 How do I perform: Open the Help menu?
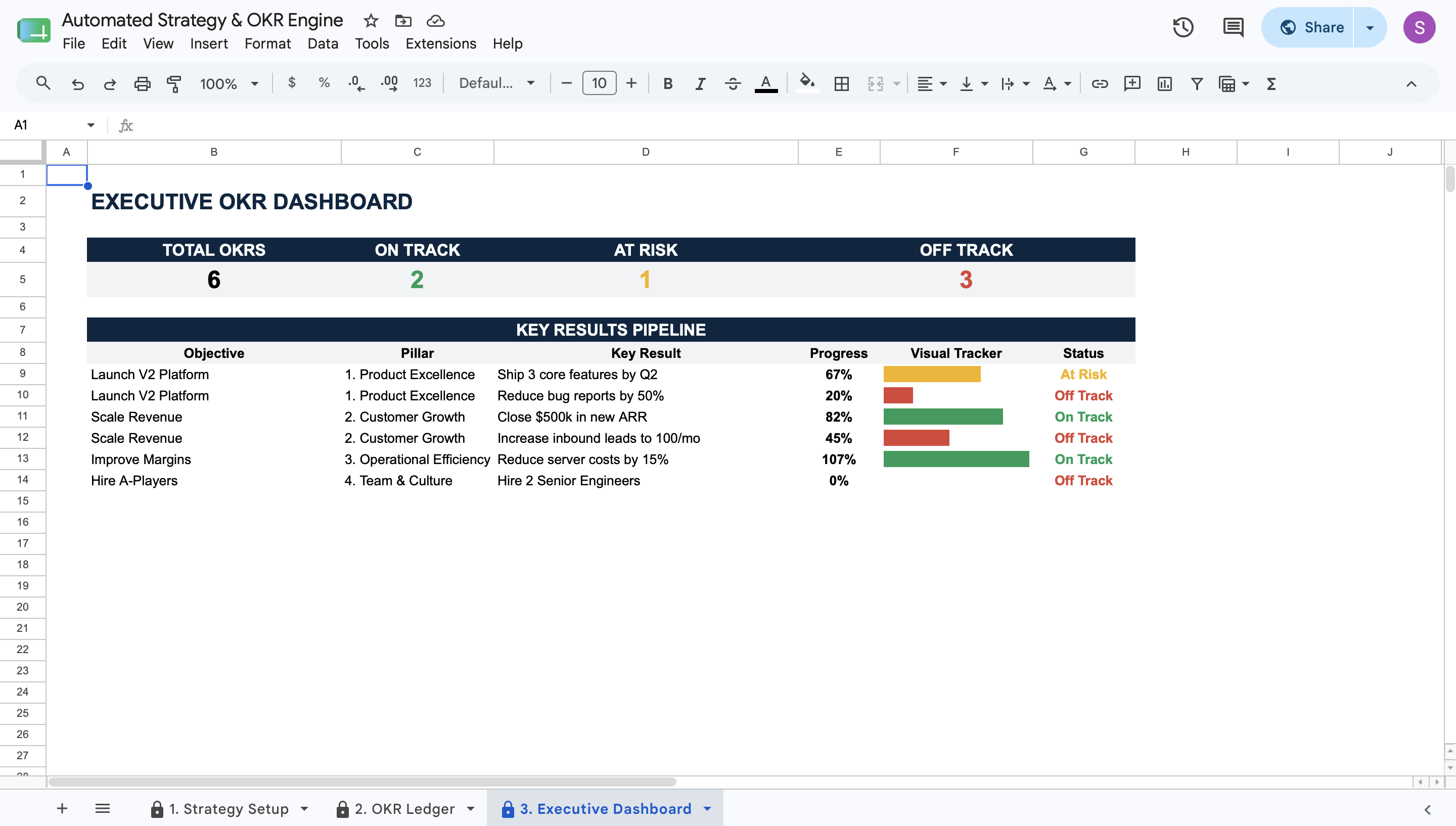[x=507, y=43]
